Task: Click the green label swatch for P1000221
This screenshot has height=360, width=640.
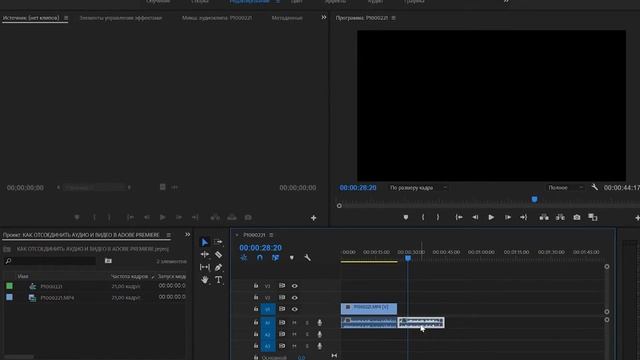Action: [x=9, y=286]
